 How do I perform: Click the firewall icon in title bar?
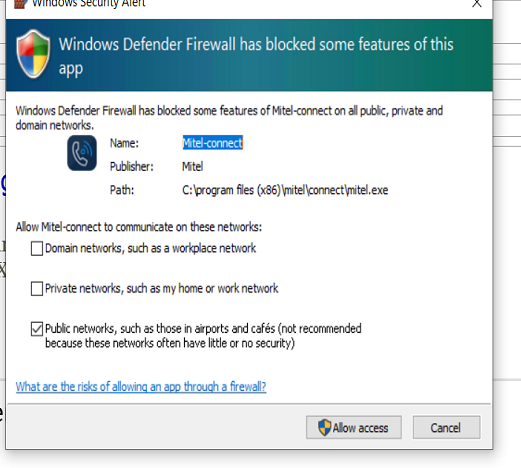[20, 3]
